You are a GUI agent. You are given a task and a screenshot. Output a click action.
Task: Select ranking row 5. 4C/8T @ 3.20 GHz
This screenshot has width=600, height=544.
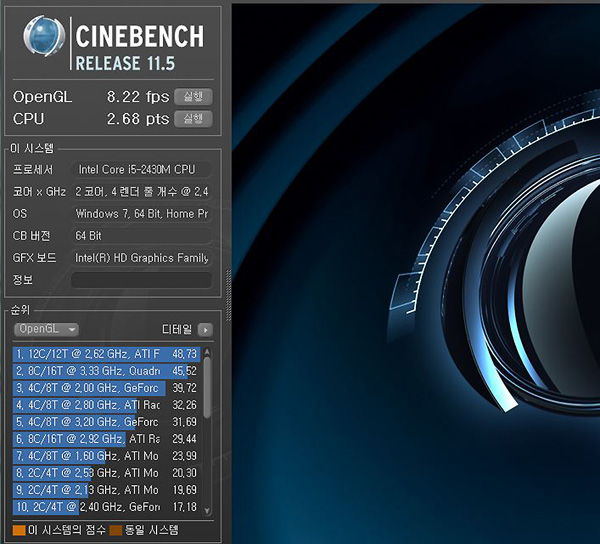click(x=106, y=422)
